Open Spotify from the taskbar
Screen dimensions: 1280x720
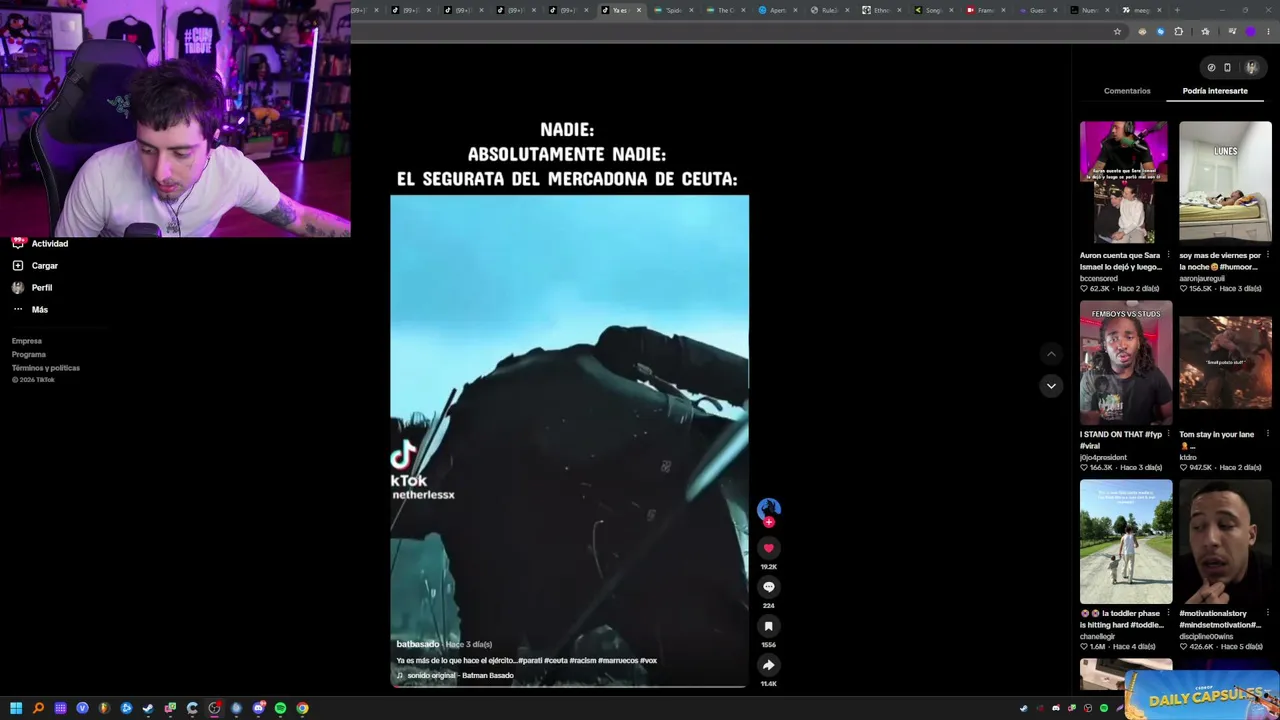point(280,708)
